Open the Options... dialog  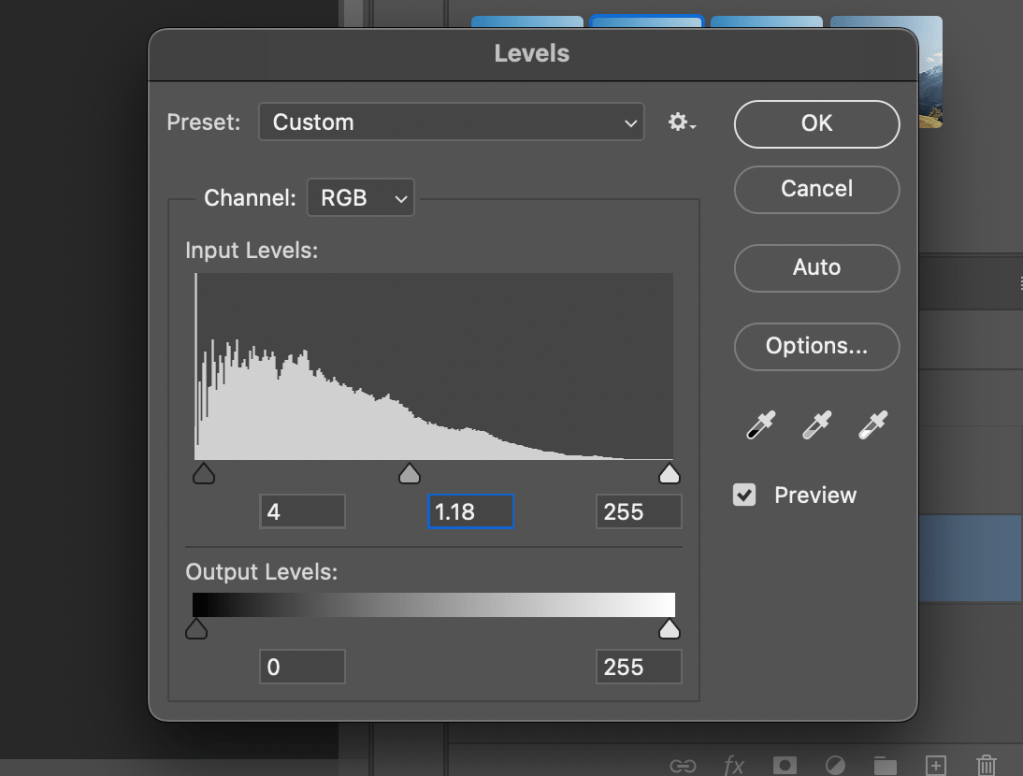[x=816, y=346]
